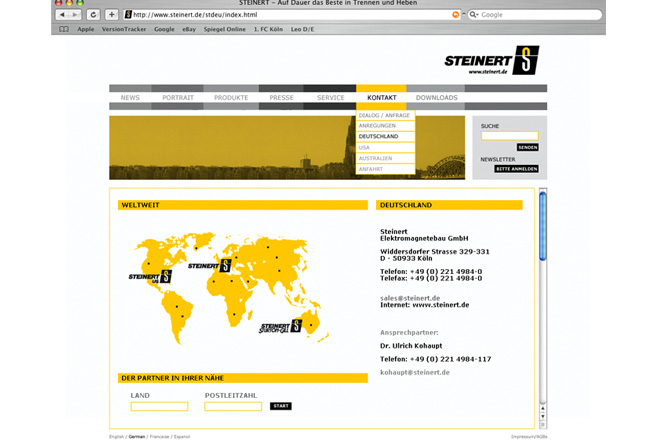The width and height of the screenshot is (650, 446).
Task: Open the Google bookmark in the bookmarks bar
Action: click(164, 29)
